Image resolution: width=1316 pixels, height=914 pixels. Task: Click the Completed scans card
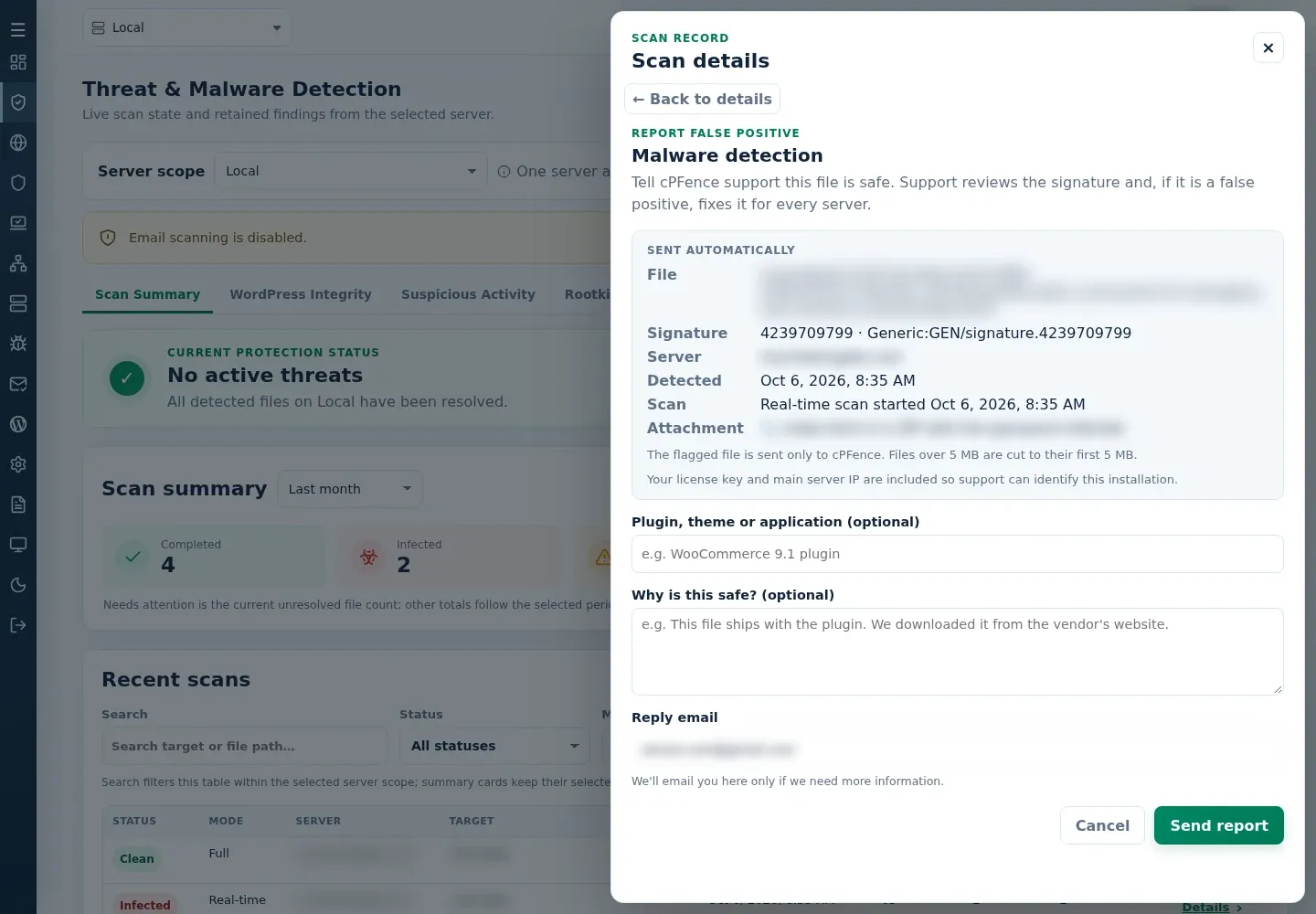(x=213, y=556)
